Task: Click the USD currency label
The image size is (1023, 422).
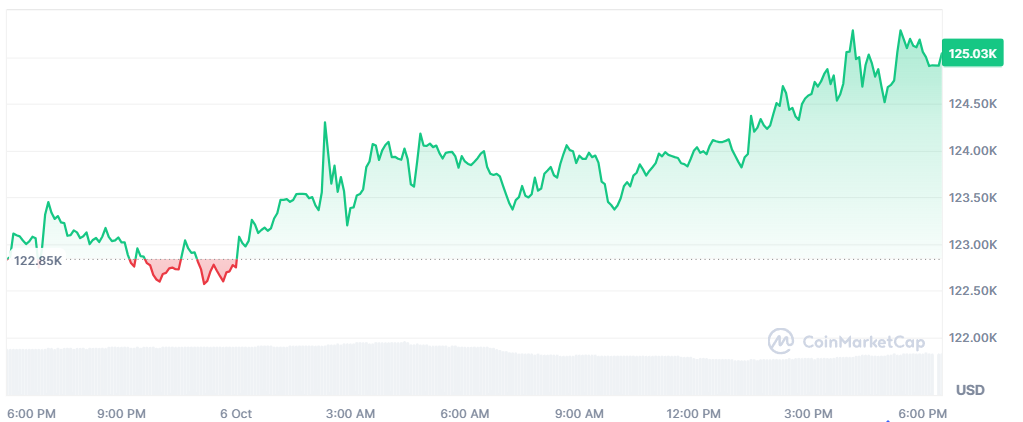Action: tap(971, 389)
